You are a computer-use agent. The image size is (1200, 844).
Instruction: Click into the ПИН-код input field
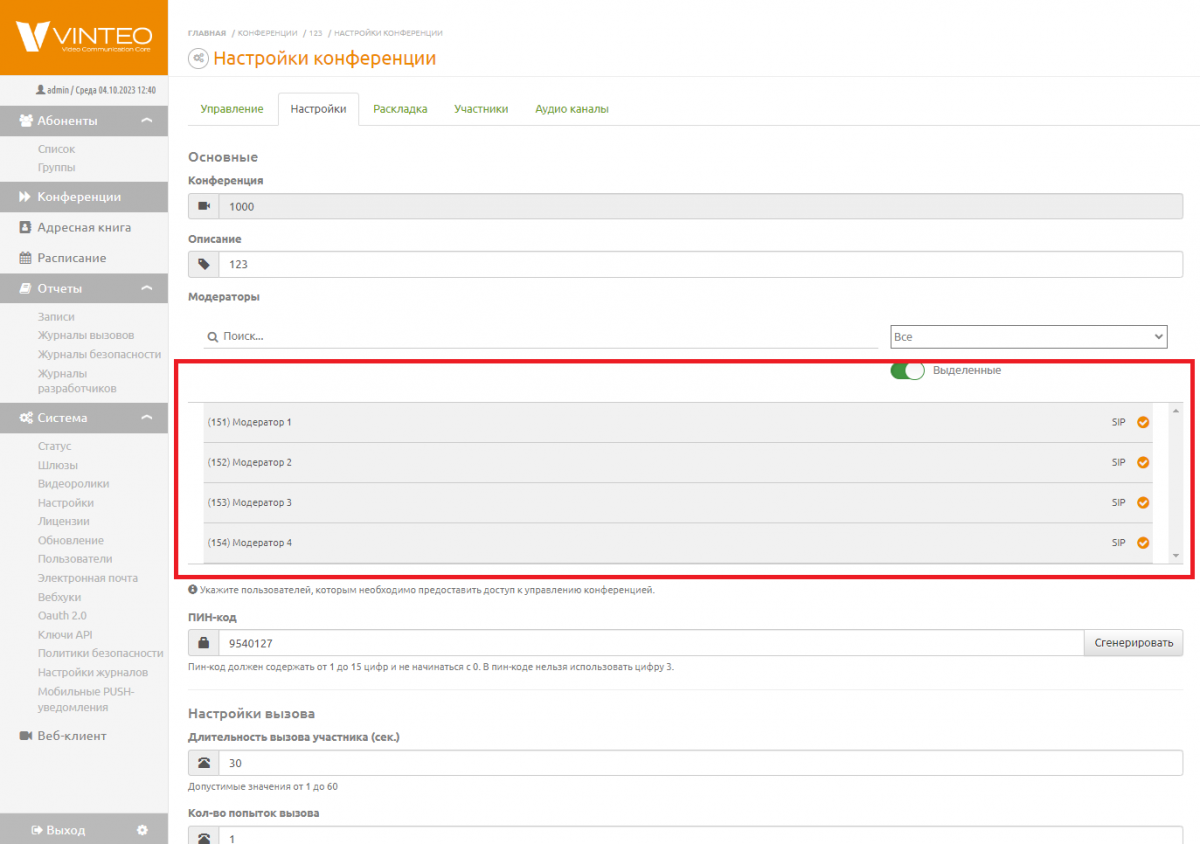(650, 643)
